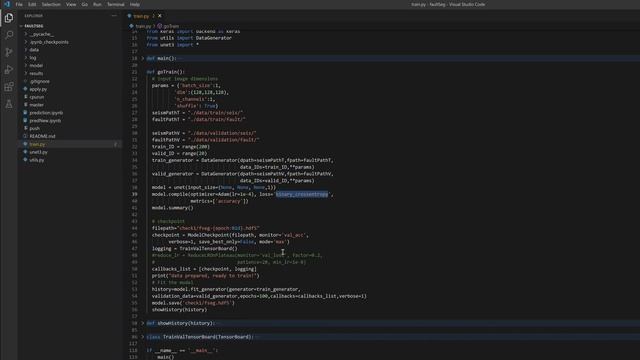This screenshot has width=640, height=360.
Task: Open the Testing flask view
Action: [9, 104]
